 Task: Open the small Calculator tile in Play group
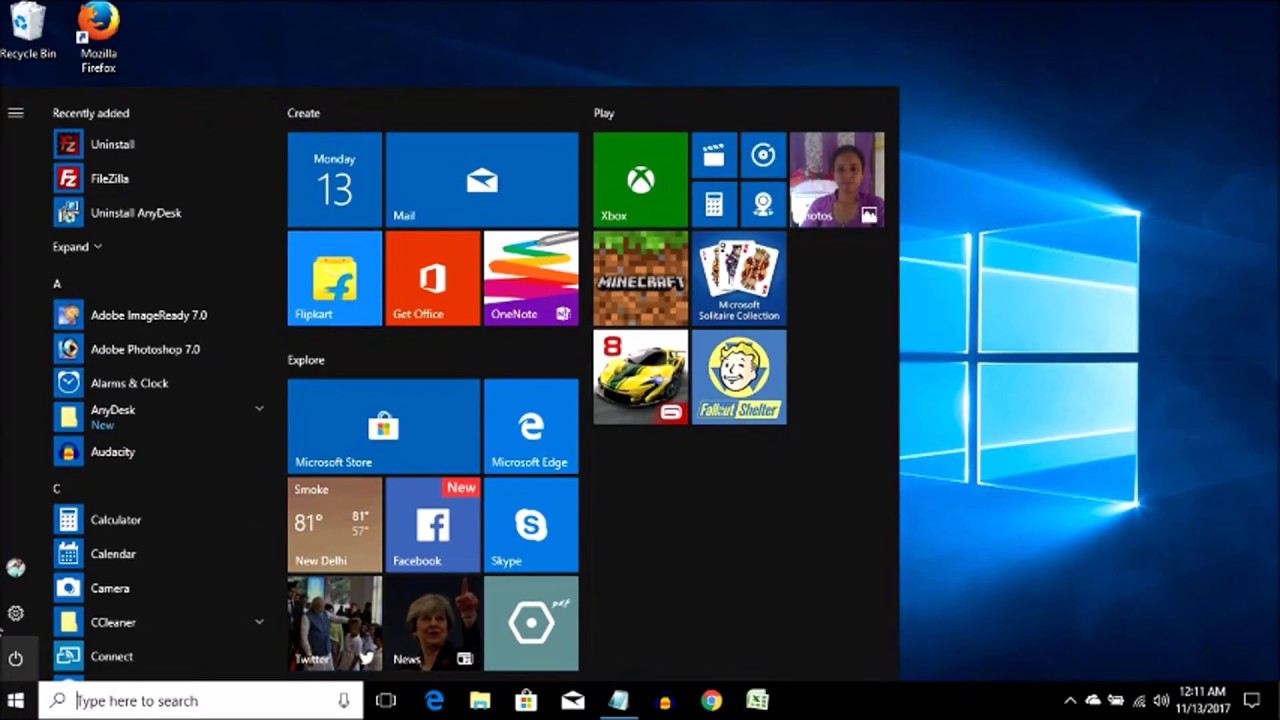tap(714, 204)
